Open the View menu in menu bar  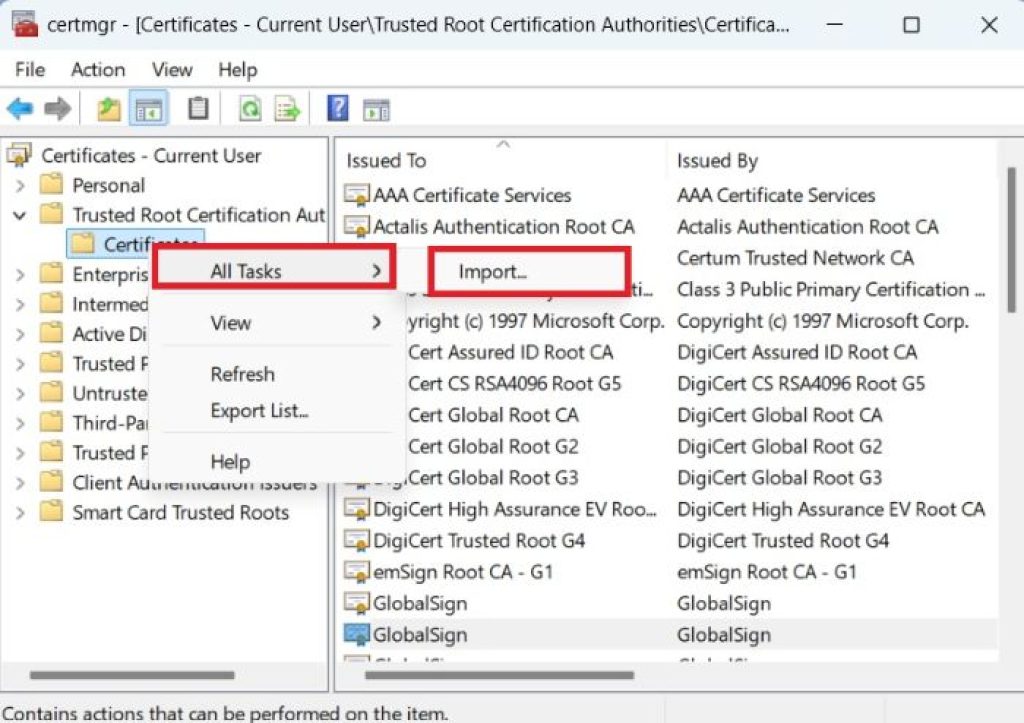point(172,69)
